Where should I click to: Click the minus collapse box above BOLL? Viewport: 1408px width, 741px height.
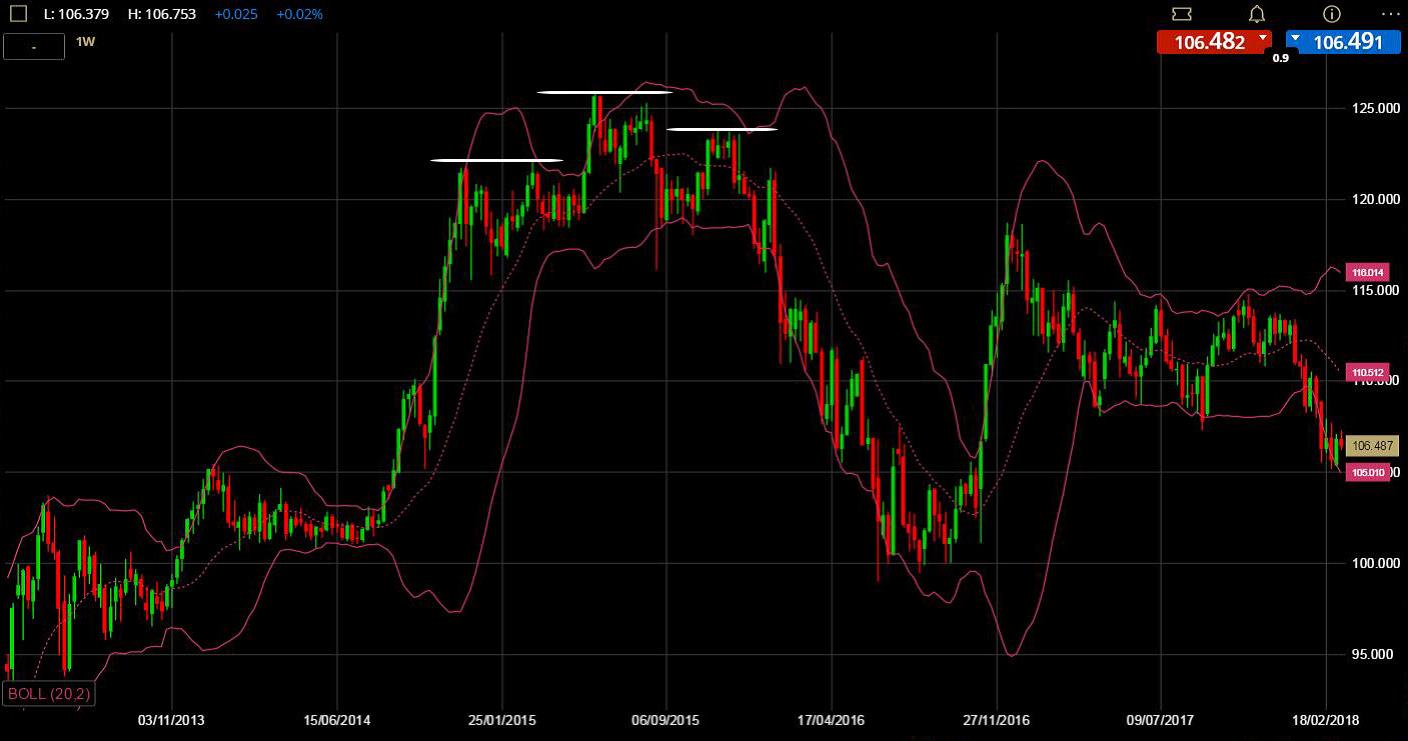pos(34,47)
